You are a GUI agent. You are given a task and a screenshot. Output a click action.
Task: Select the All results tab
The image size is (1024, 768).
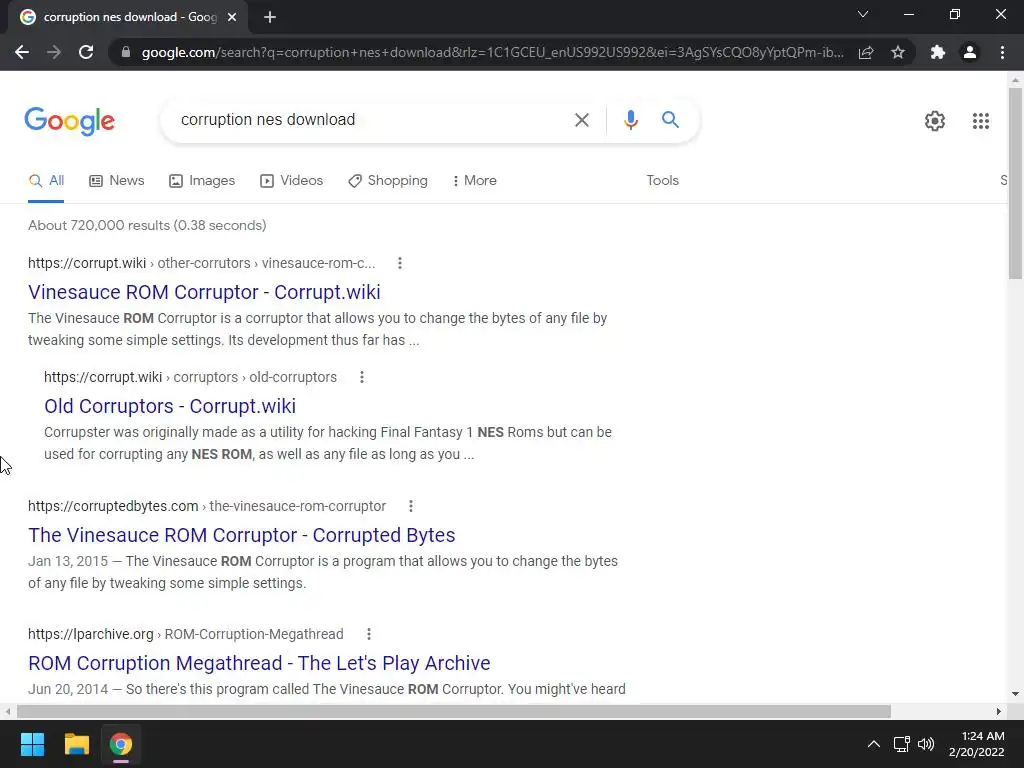coord(46,181)
